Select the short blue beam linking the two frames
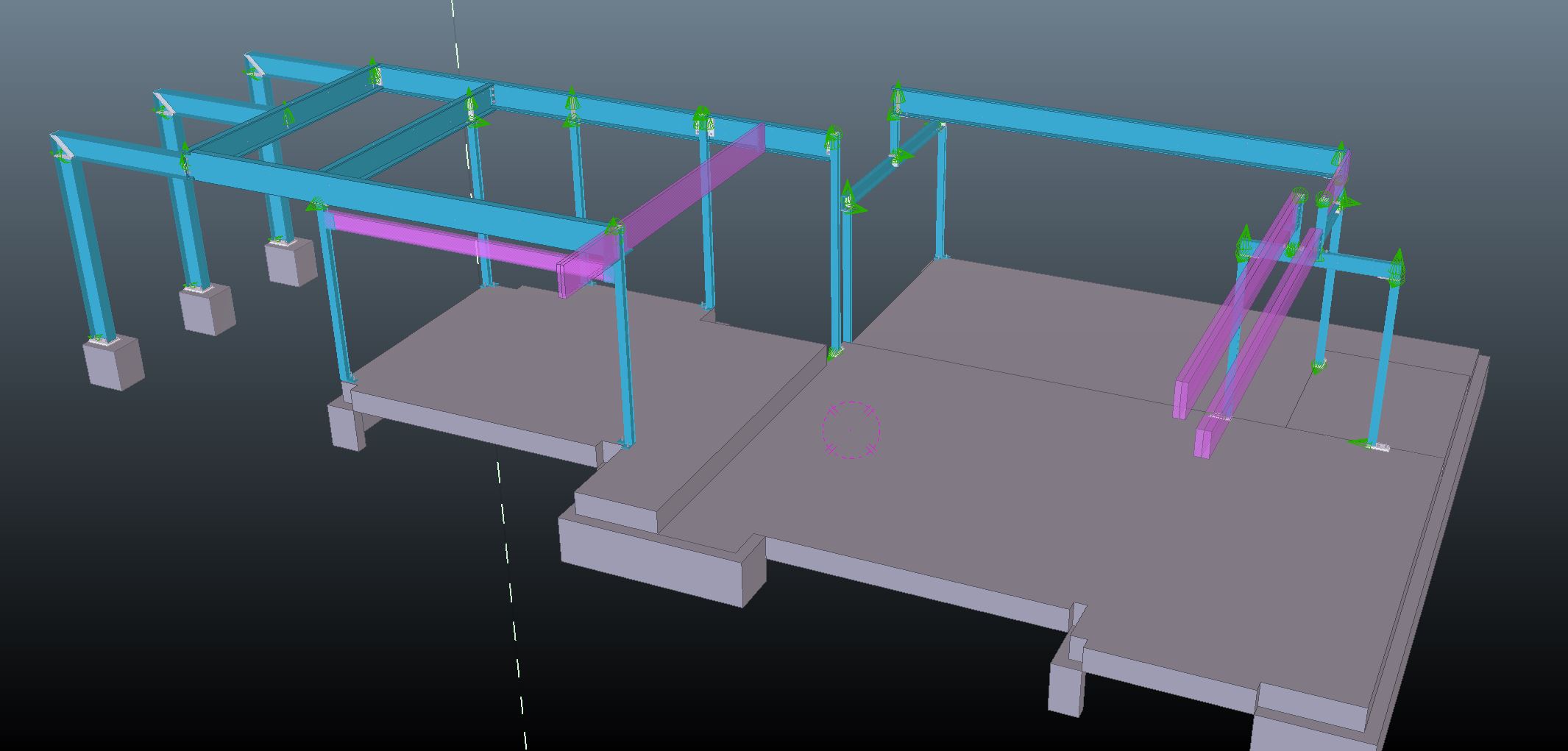 (x=895, y=163)
